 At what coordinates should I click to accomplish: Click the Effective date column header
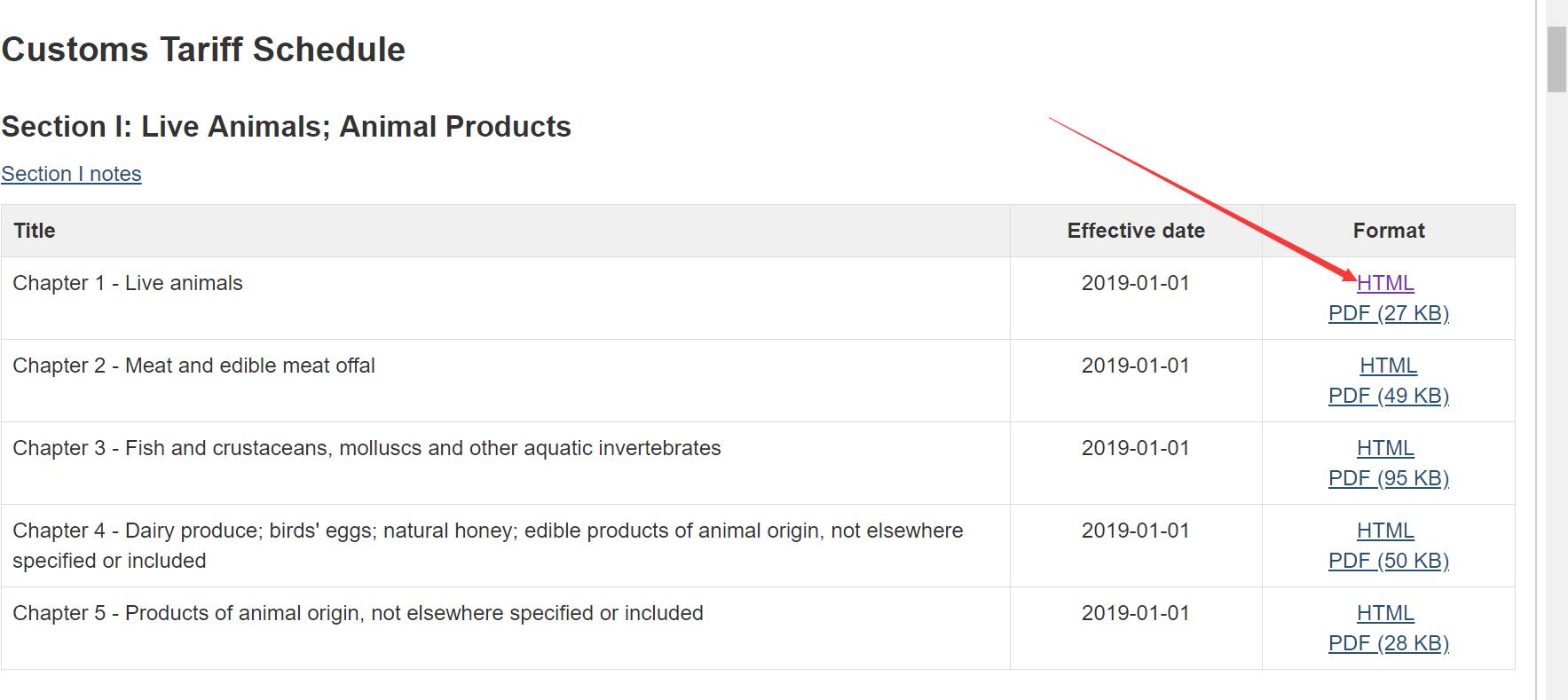point(1136,231)
